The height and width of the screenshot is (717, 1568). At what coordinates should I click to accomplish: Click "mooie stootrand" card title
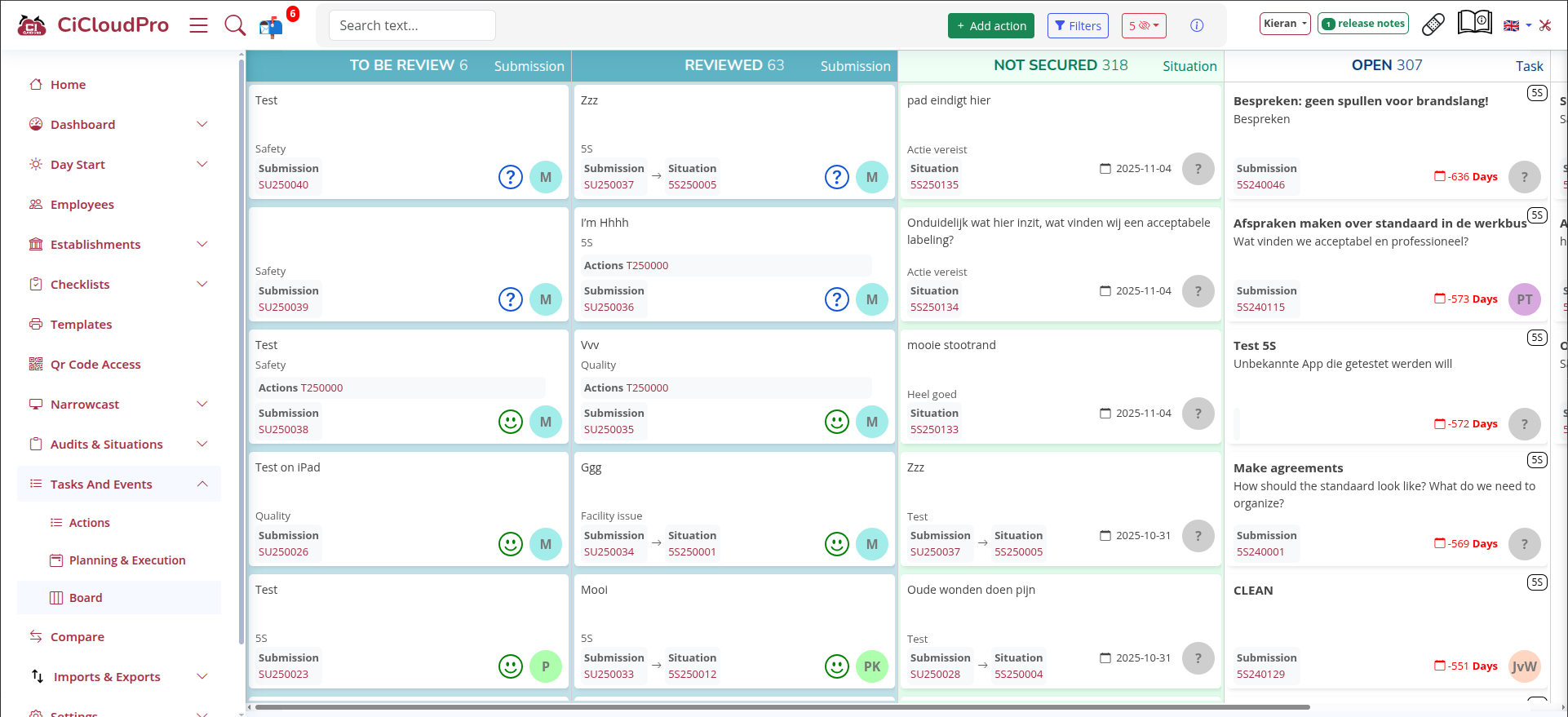click(951, 345)
